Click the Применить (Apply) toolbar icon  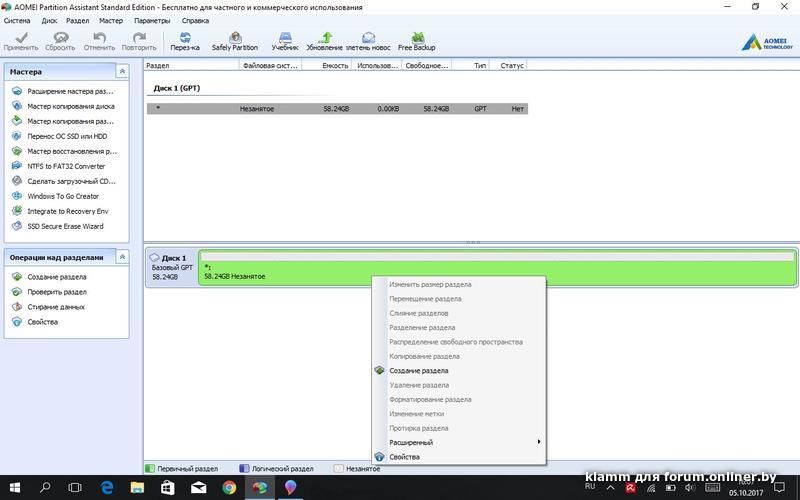(20, 40)
